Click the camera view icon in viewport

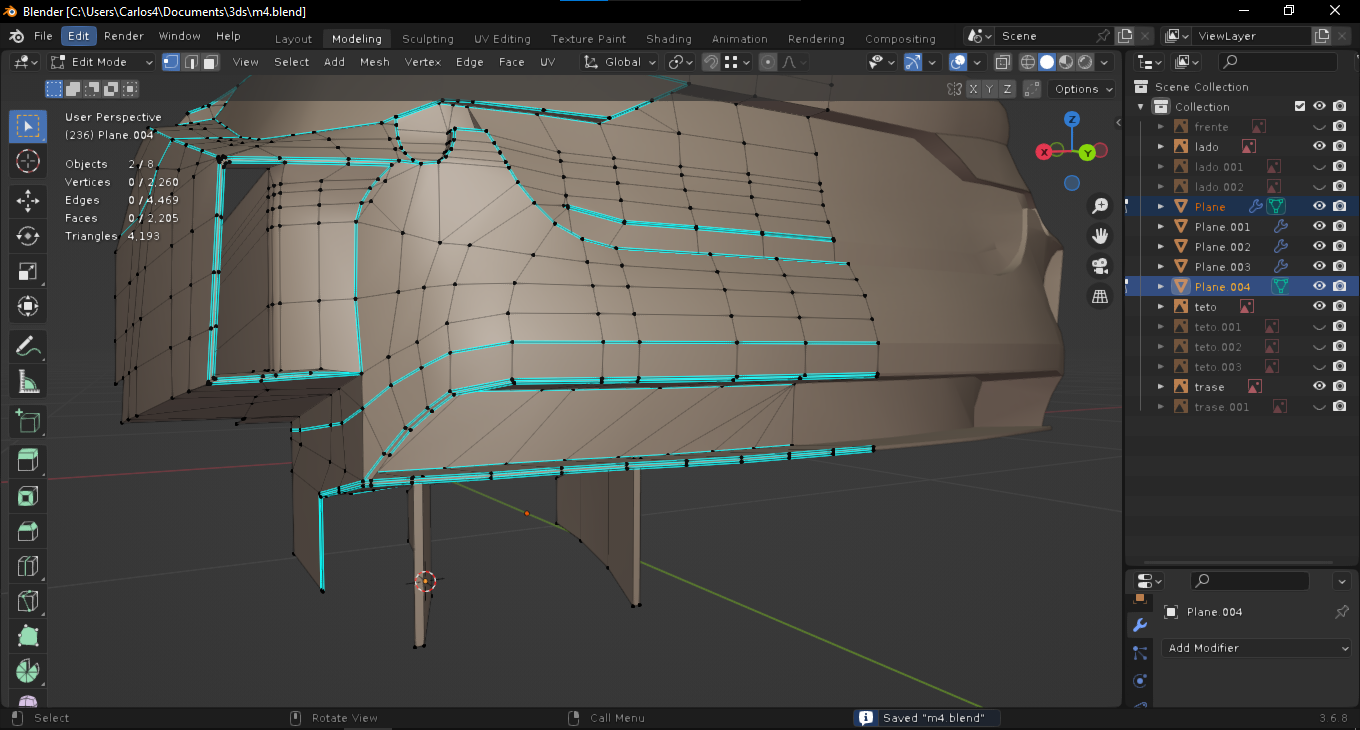point(1100,266)
